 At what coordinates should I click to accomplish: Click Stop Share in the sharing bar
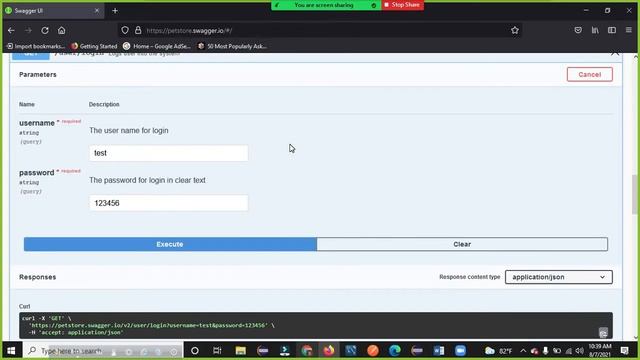tap(402, 5)
